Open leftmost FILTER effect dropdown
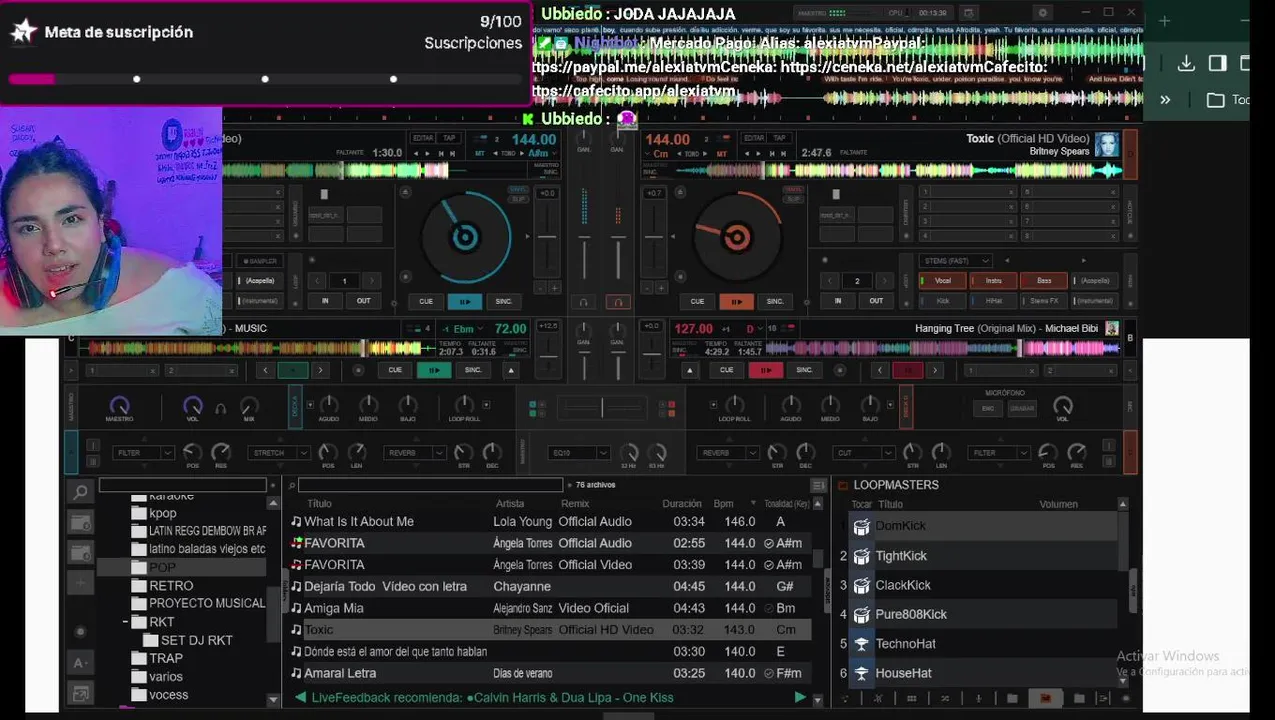Screen dimensions: 1275x720 click(145, 453)
